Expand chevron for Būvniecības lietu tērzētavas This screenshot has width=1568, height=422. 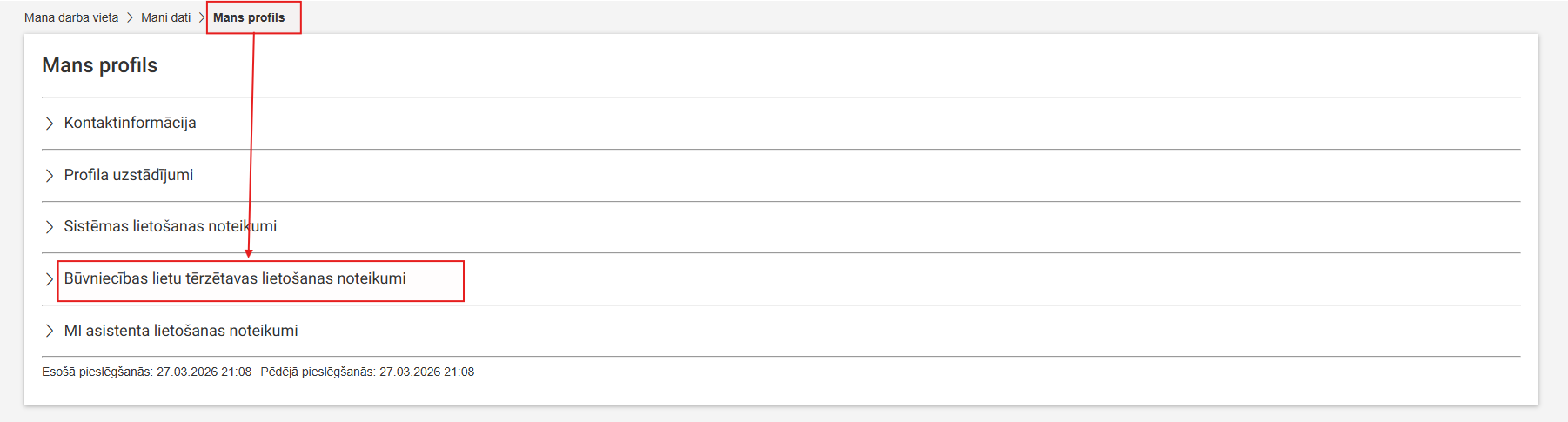click(x=50, y=279)
